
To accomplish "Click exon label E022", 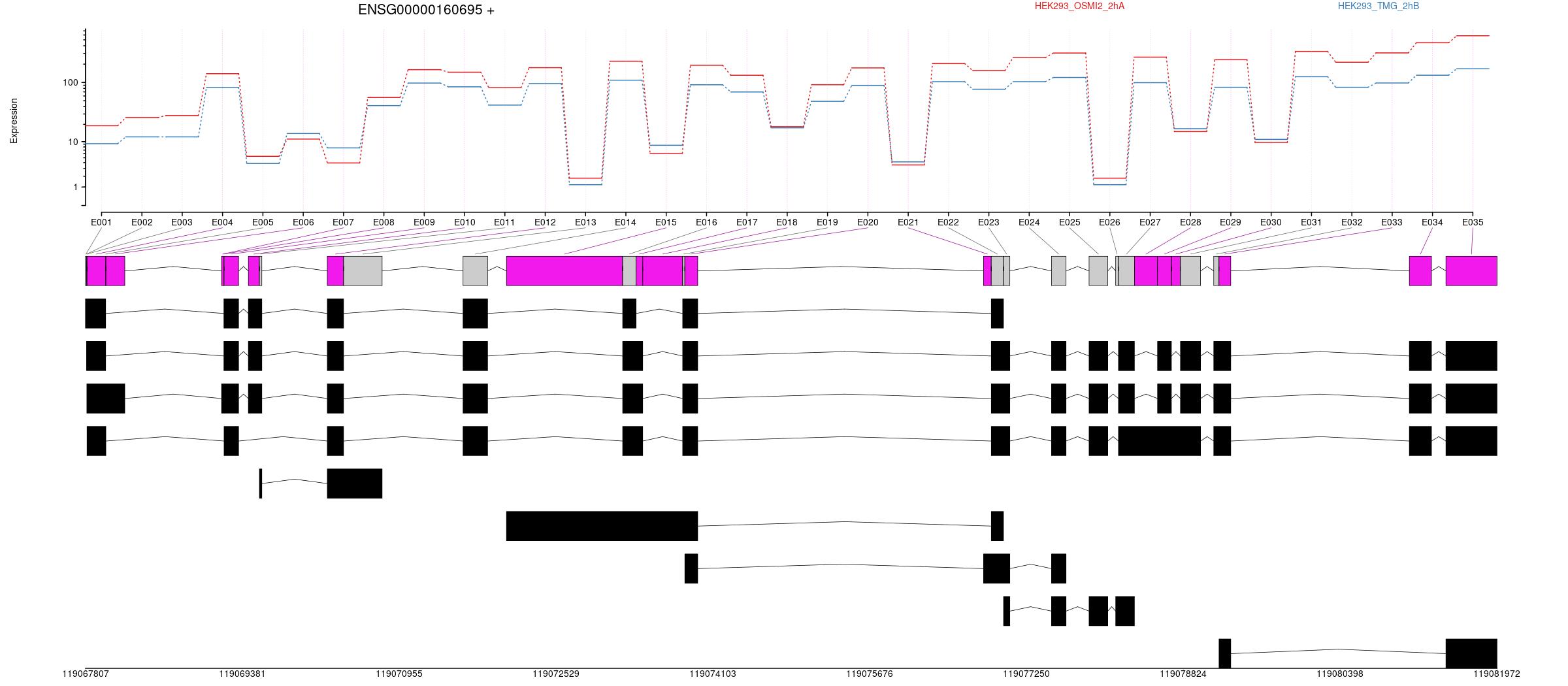I will coord(948,222).
